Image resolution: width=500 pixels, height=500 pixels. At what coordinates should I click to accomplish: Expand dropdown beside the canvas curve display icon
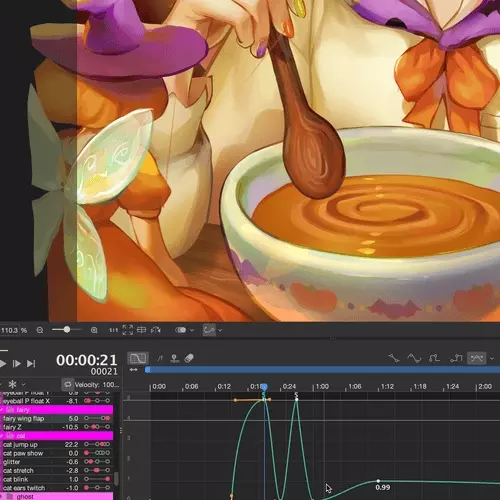pyautogui.click(x=220, y=330)
